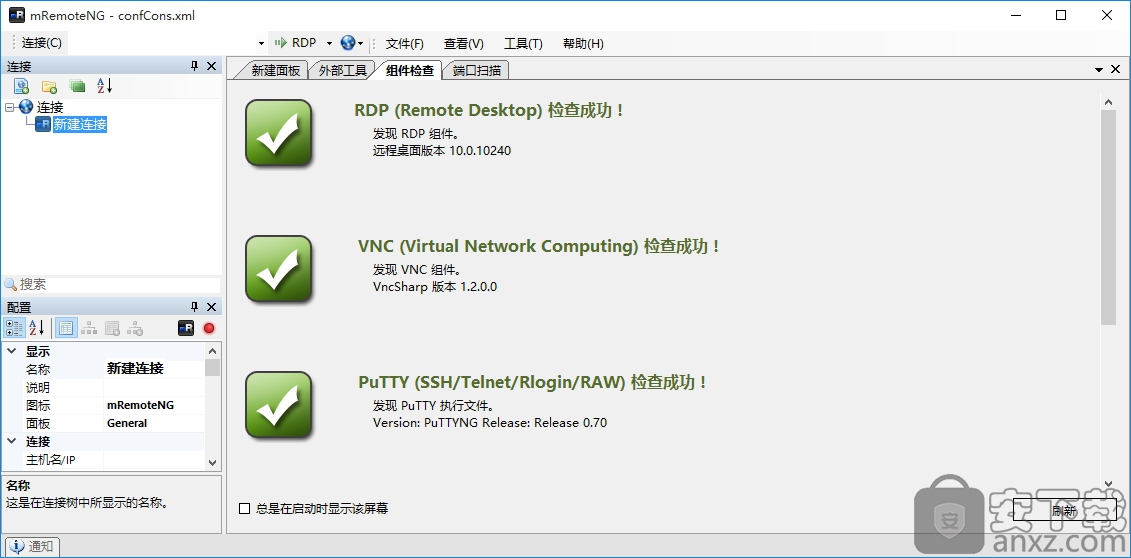Click the 刷新 button
Image resolution: width=1131 pixels, height=558 pixels.
[x=1064, y=510]
